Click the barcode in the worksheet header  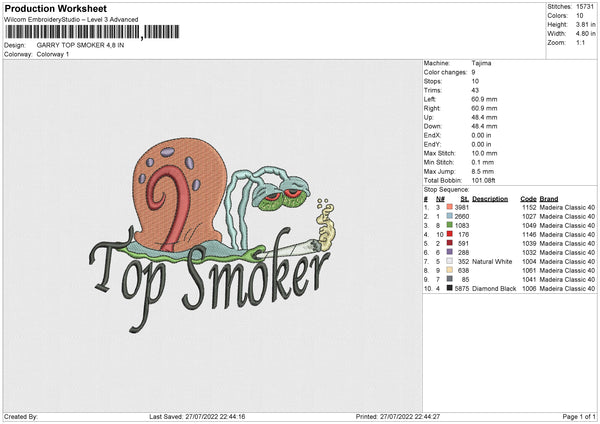(92, 32)
